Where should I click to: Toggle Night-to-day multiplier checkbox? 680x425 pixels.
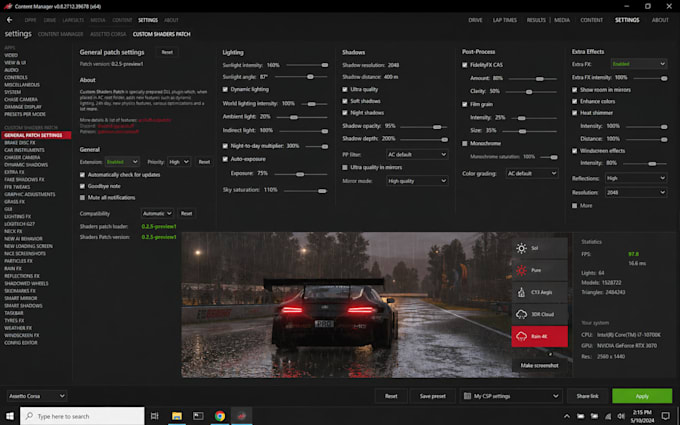(225, 146)
